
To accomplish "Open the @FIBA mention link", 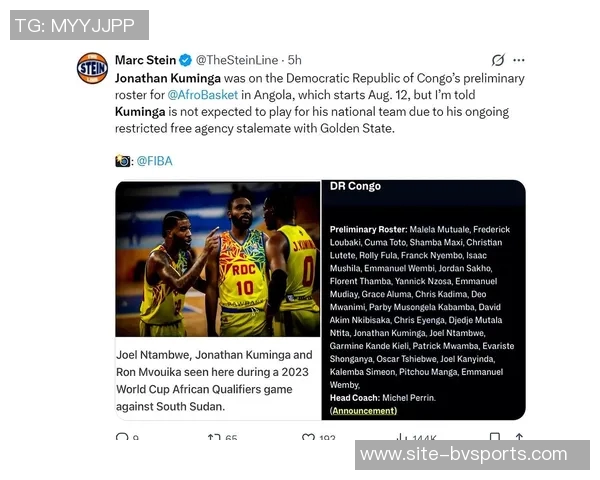I will pos(155,161).
